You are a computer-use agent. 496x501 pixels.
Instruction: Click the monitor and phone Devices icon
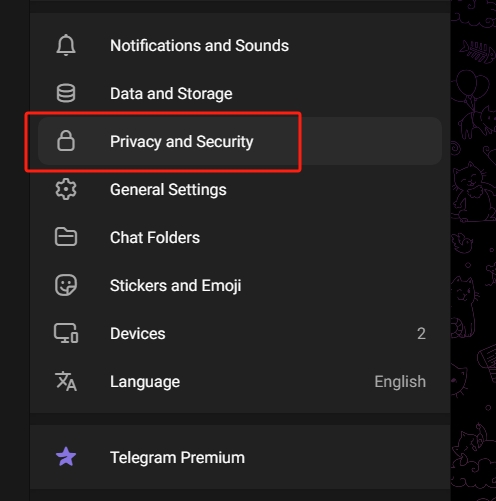66,333
